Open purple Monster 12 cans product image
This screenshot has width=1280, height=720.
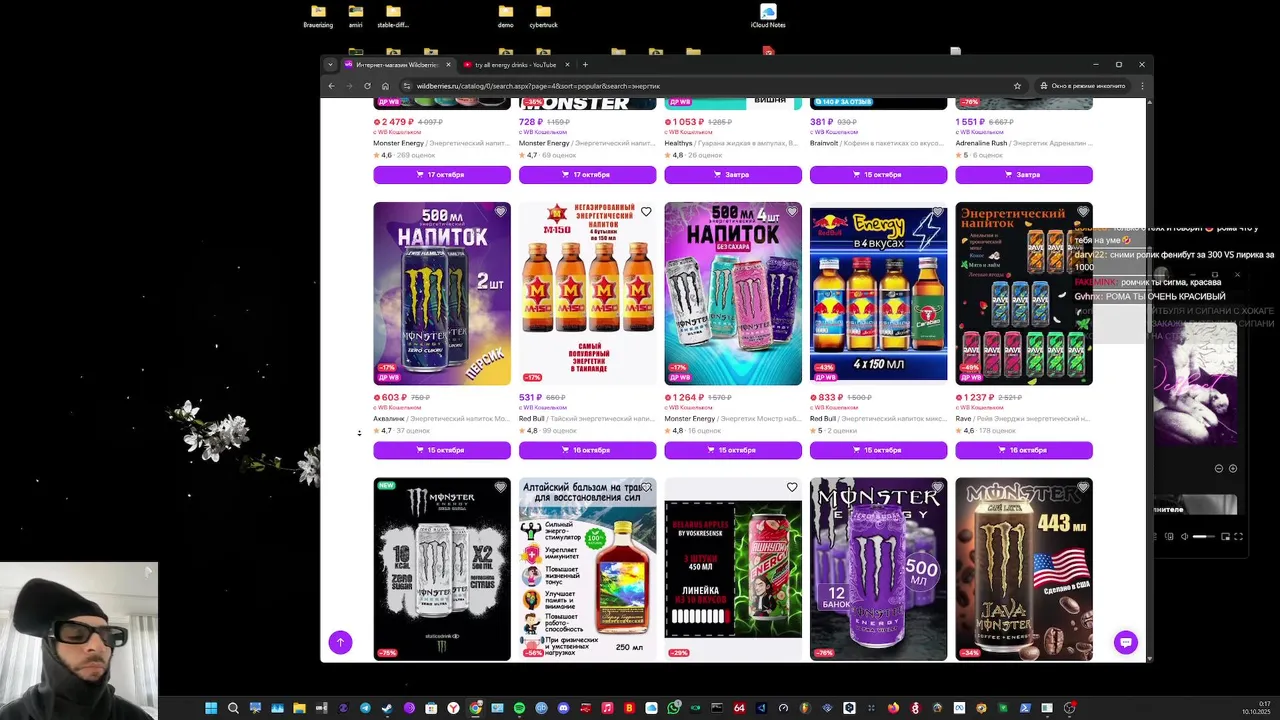pos(879,569)
